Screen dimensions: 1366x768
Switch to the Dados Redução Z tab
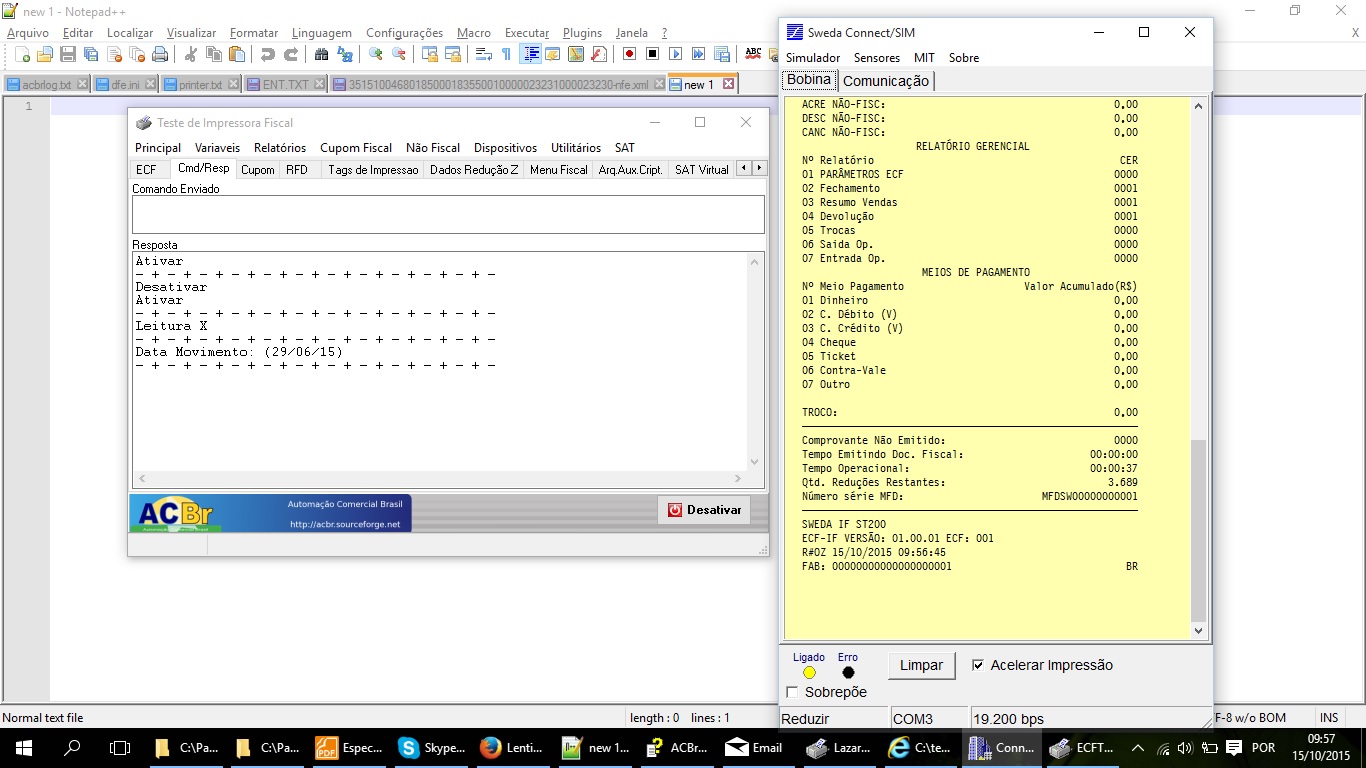(474, 170)
